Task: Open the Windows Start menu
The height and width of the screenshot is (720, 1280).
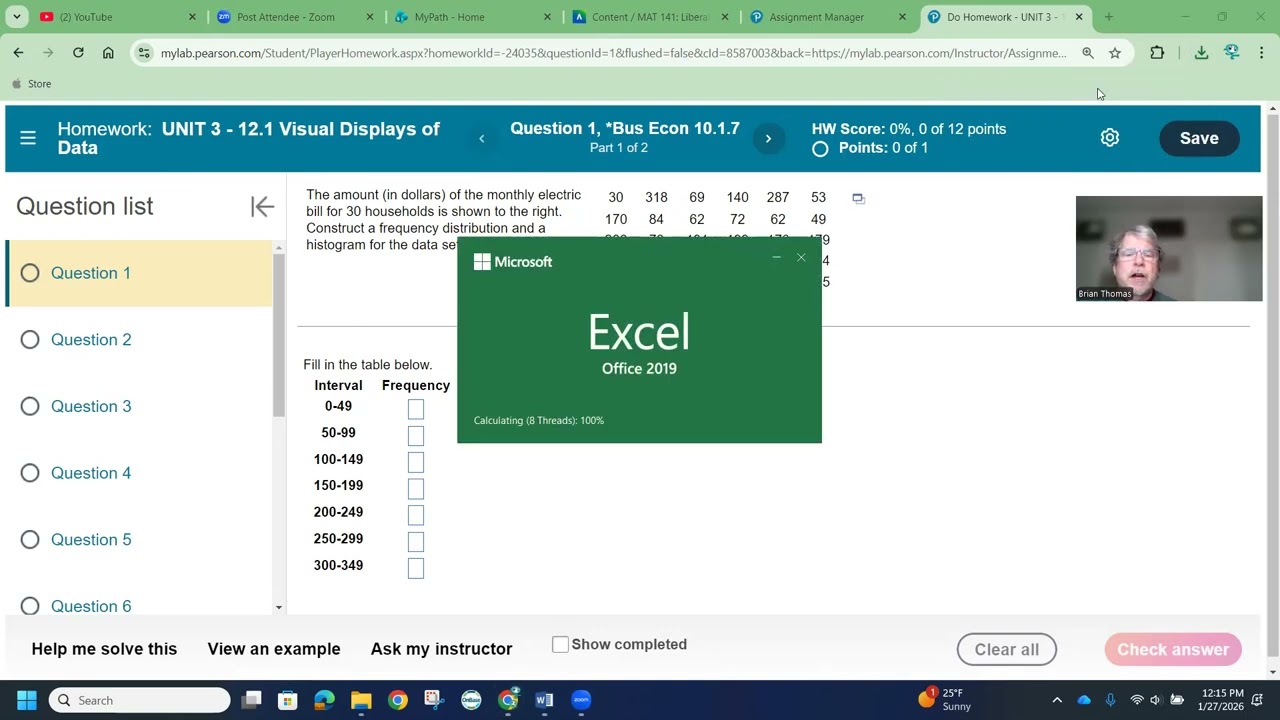Action: click(27, 700)
